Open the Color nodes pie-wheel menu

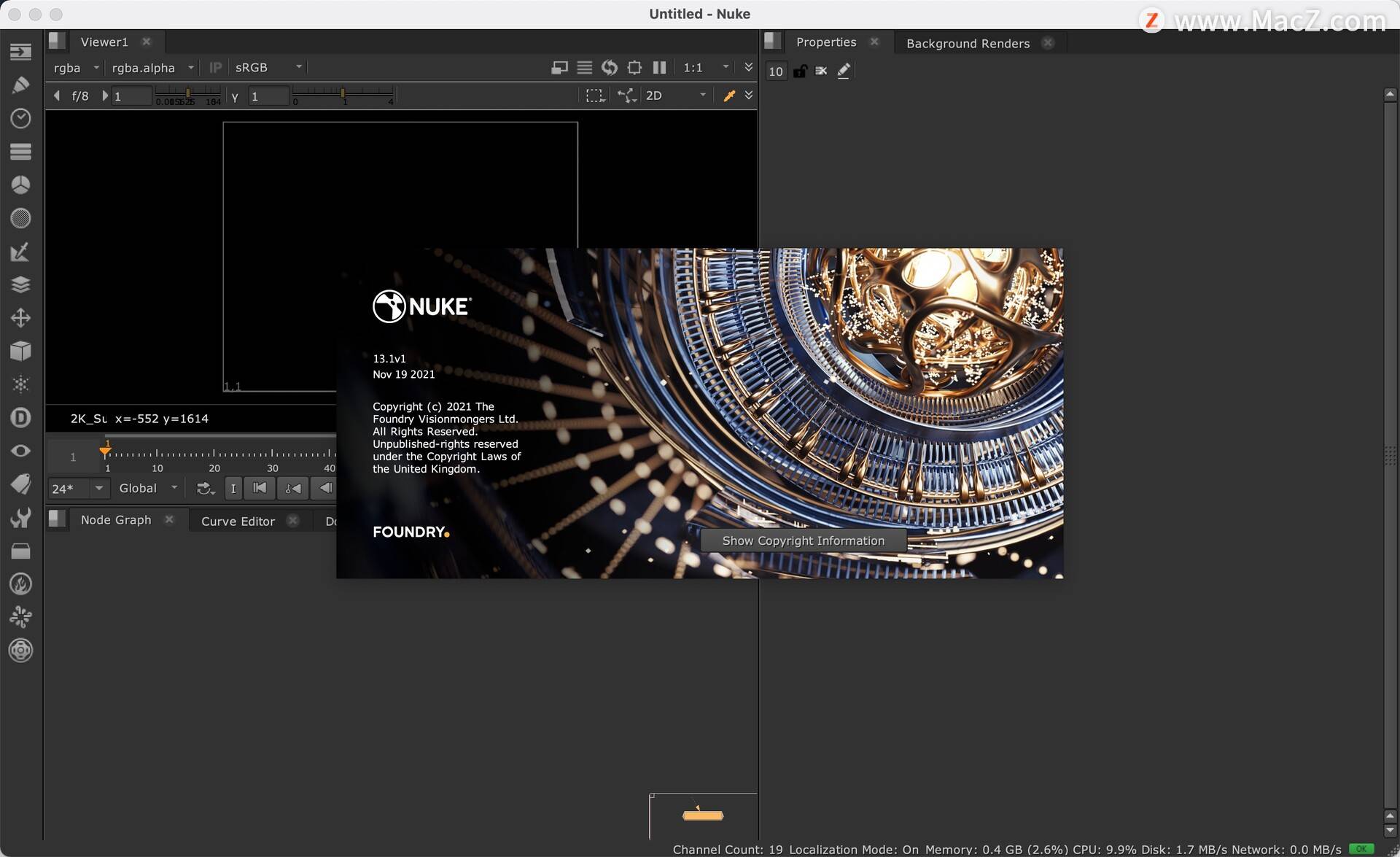pyautogui.click(x=20, y=185)
